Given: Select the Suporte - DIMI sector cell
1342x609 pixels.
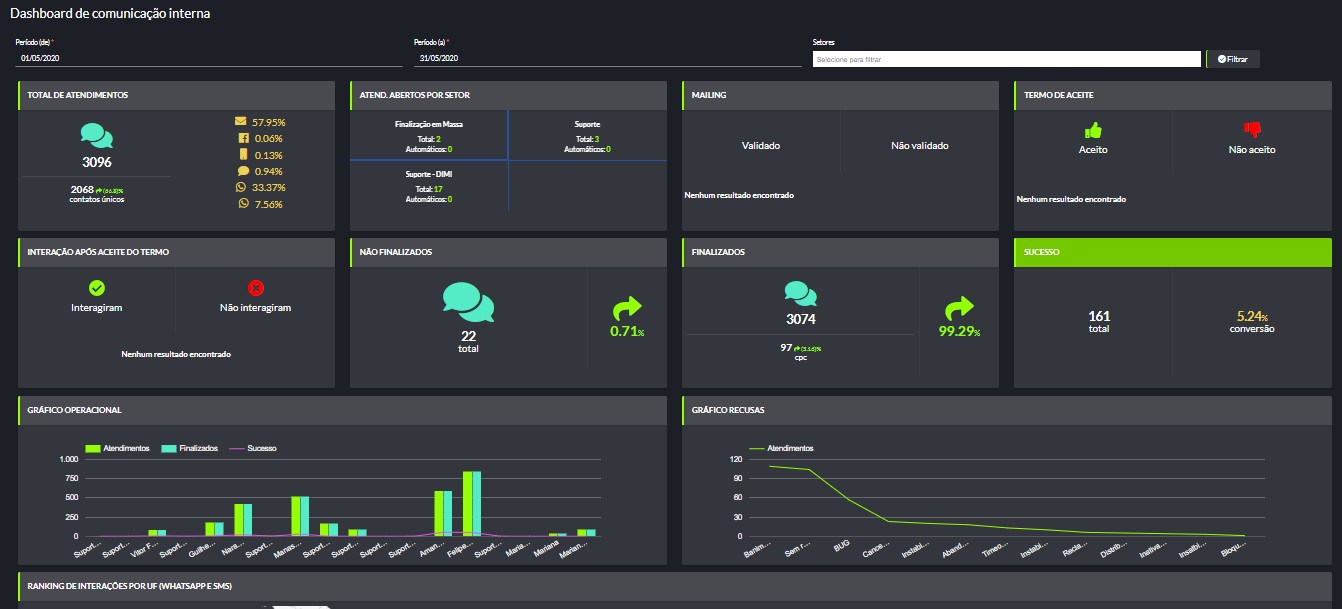Looking at the screenshot, I should 428,186.
